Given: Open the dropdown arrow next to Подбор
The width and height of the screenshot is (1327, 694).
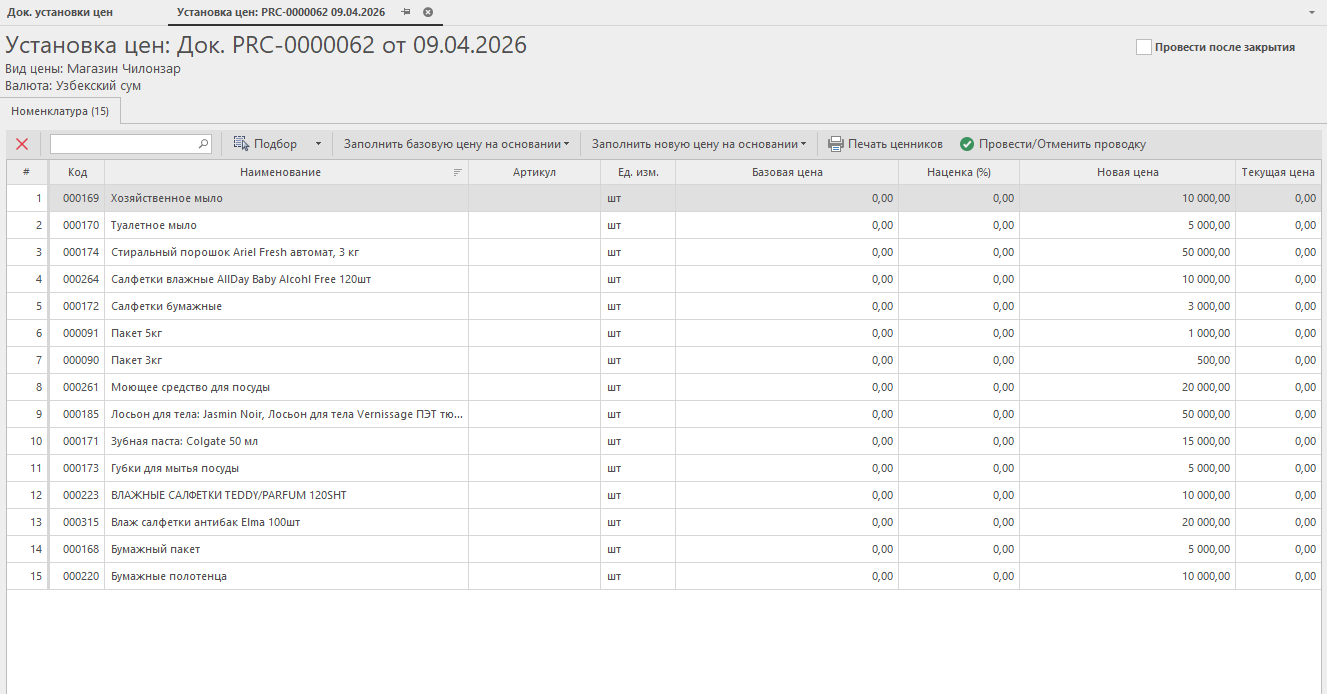Looking at the screenshot, I should coord(318,144).
